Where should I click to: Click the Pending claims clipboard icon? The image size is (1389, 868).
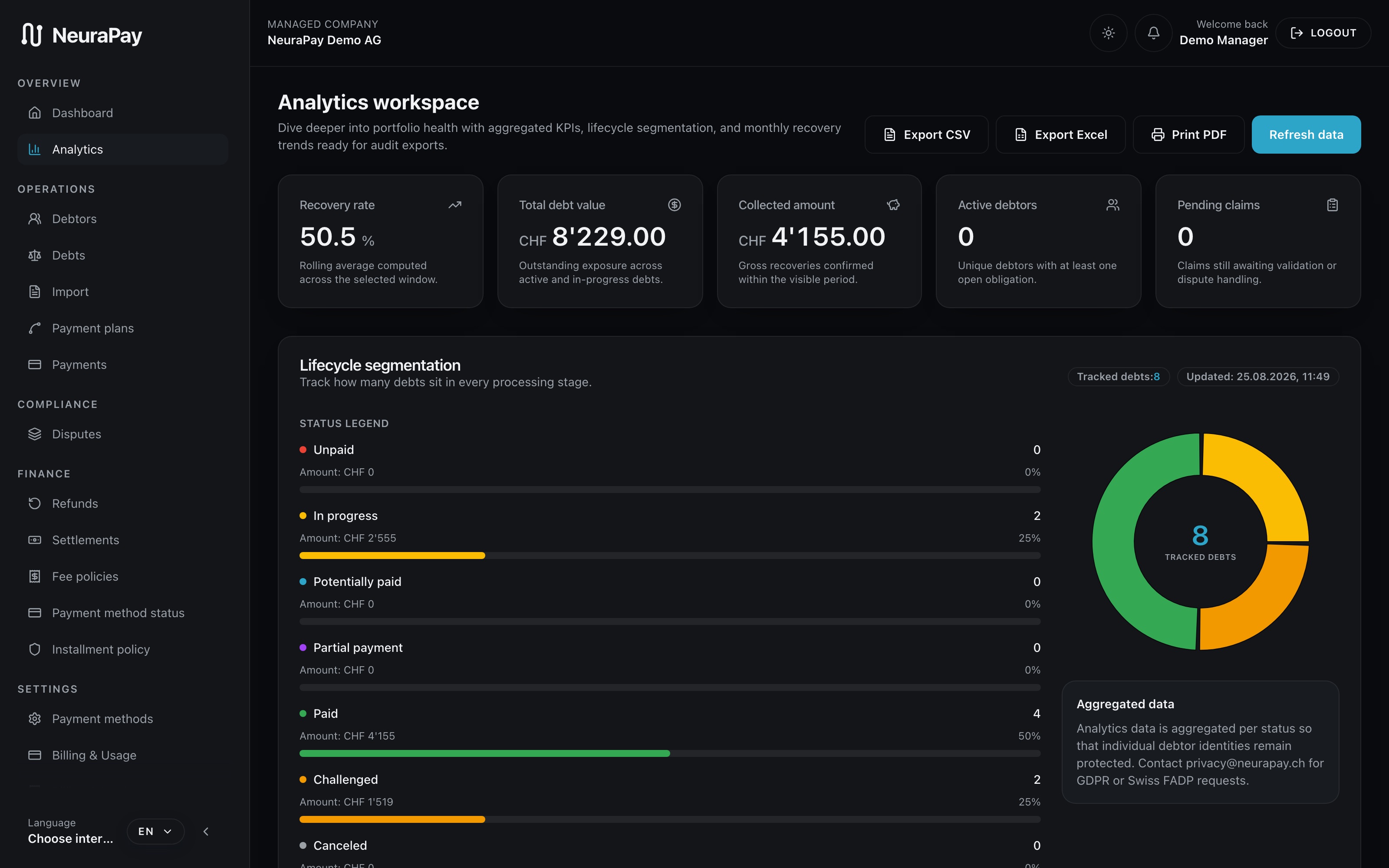click(x=1332, y=205)
